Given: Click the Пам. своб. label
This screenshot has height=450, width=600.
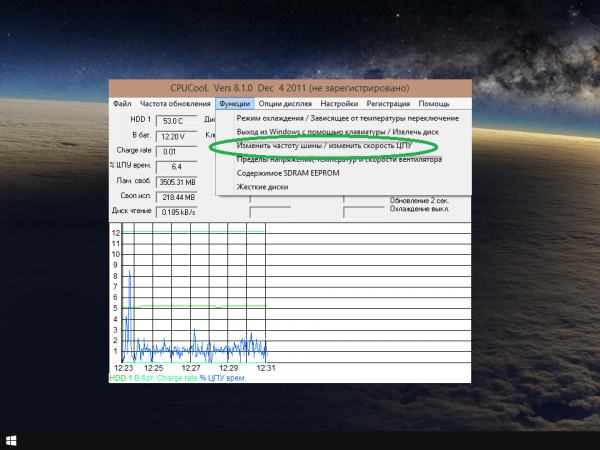Looking at the screenshot, I should tap(134, 180).
